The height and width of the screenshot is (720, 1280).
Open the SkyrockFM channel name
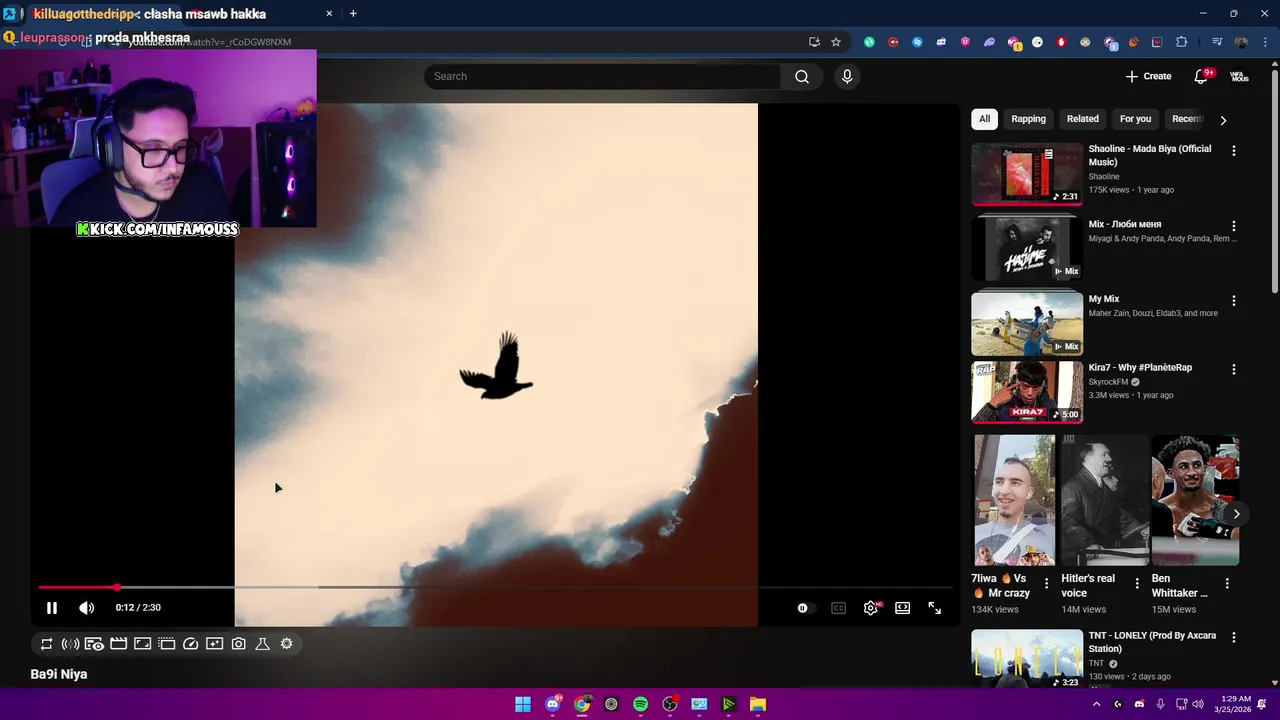click(1110, 382)
